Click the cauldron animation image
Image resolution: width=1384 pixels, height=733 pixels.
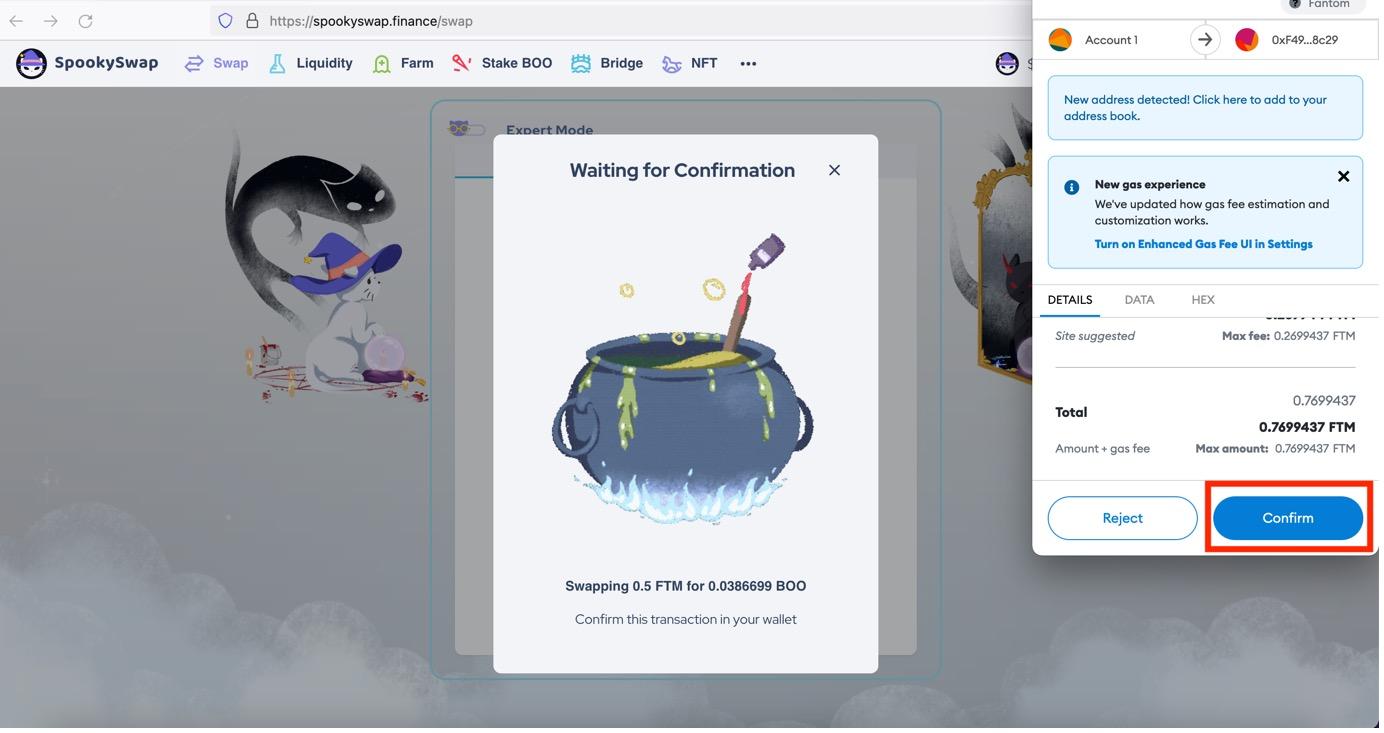[684, 381]
